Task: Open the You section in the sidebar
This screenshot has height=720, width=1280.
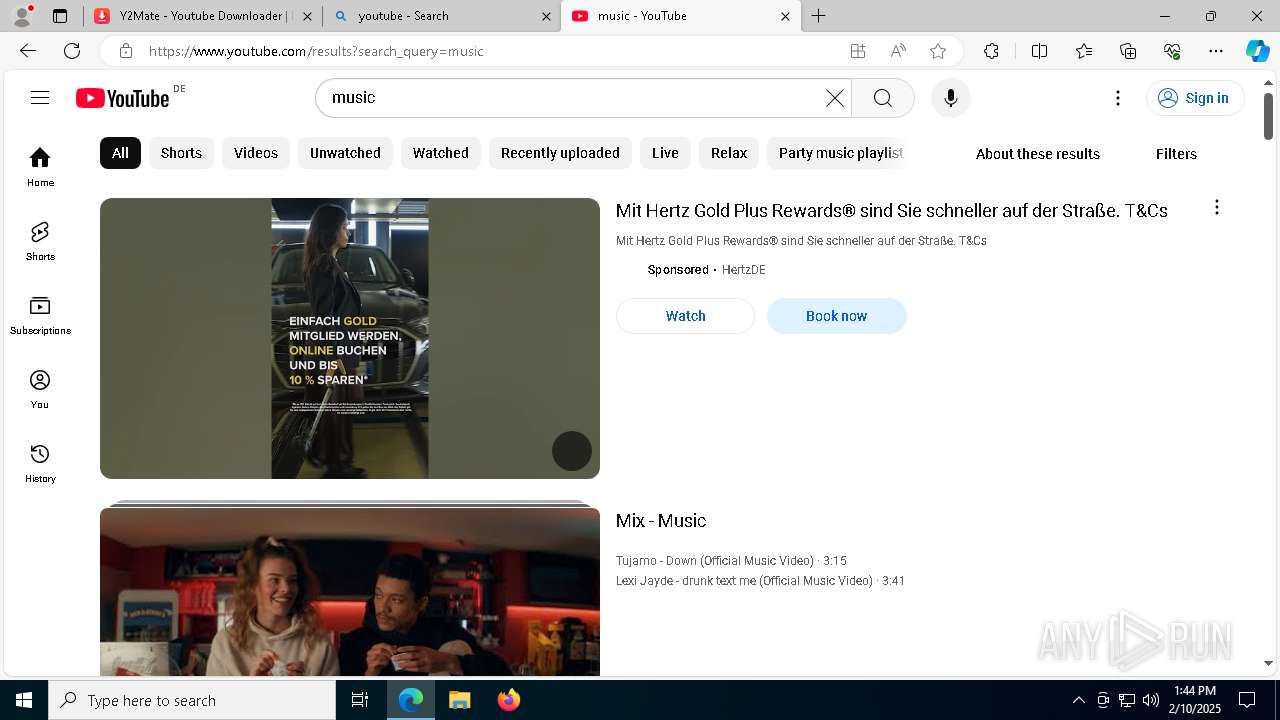Action: (40, 389)
